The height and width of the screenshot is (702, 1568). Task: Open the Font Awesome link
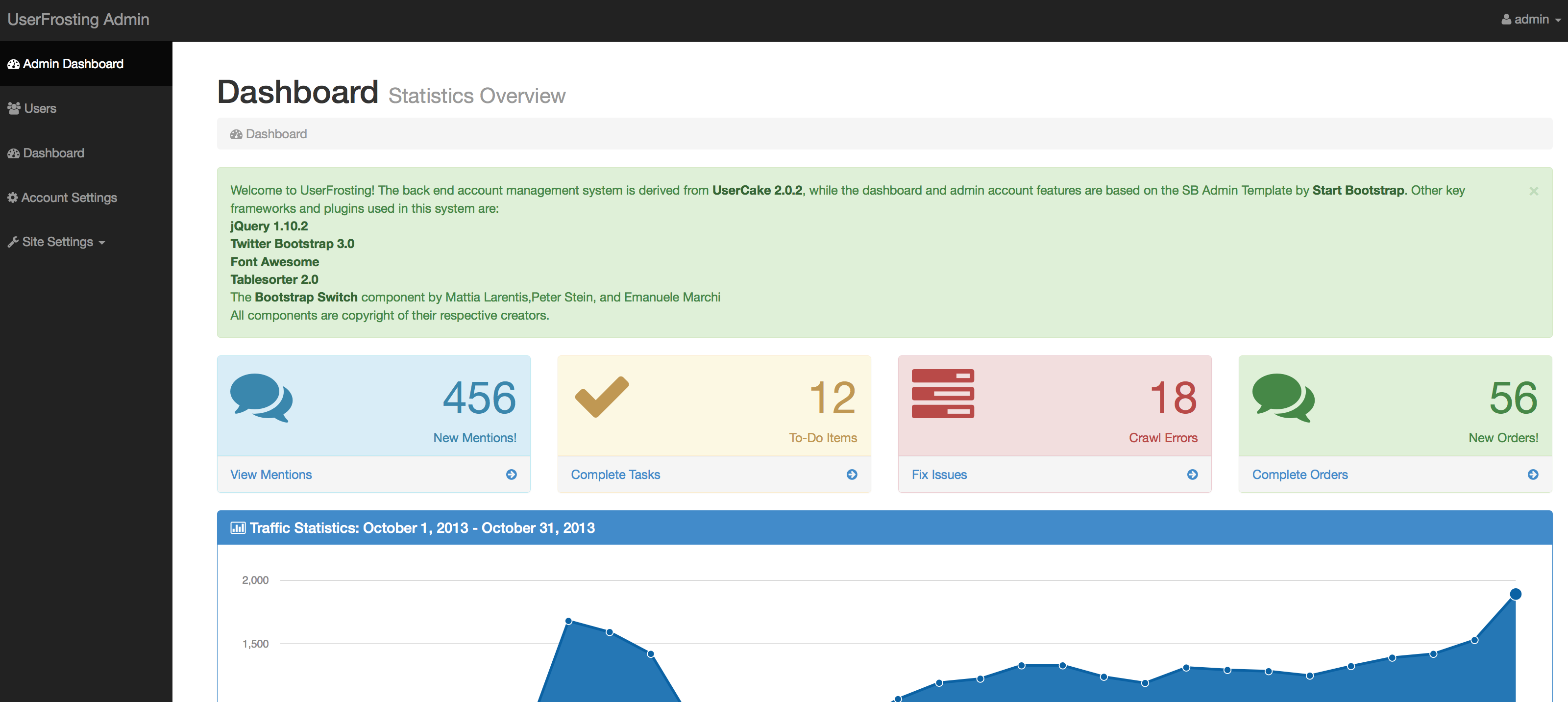274,262
